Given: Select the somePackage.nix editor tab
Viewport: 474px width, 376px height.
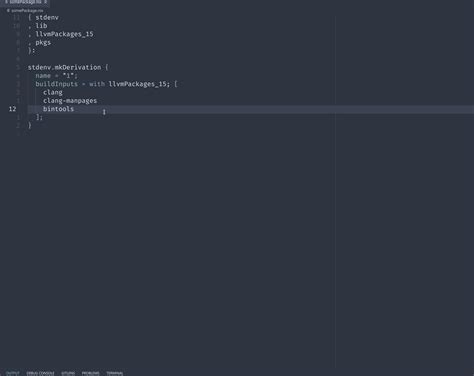Looking at the screenshot, I should [25, 2].
